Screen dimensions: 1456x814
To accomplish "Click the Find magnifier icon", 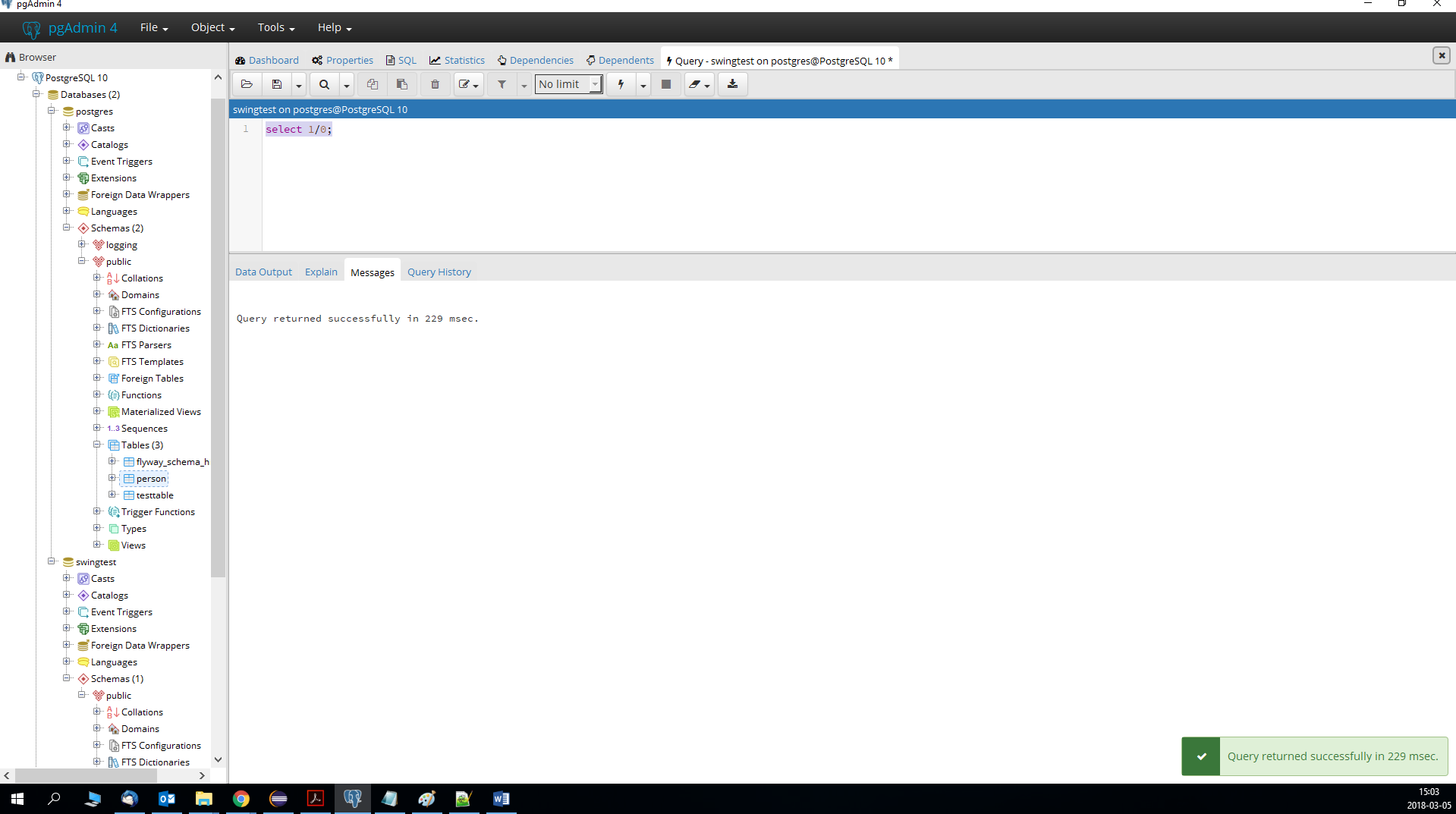I will click(x=324, y=84).
